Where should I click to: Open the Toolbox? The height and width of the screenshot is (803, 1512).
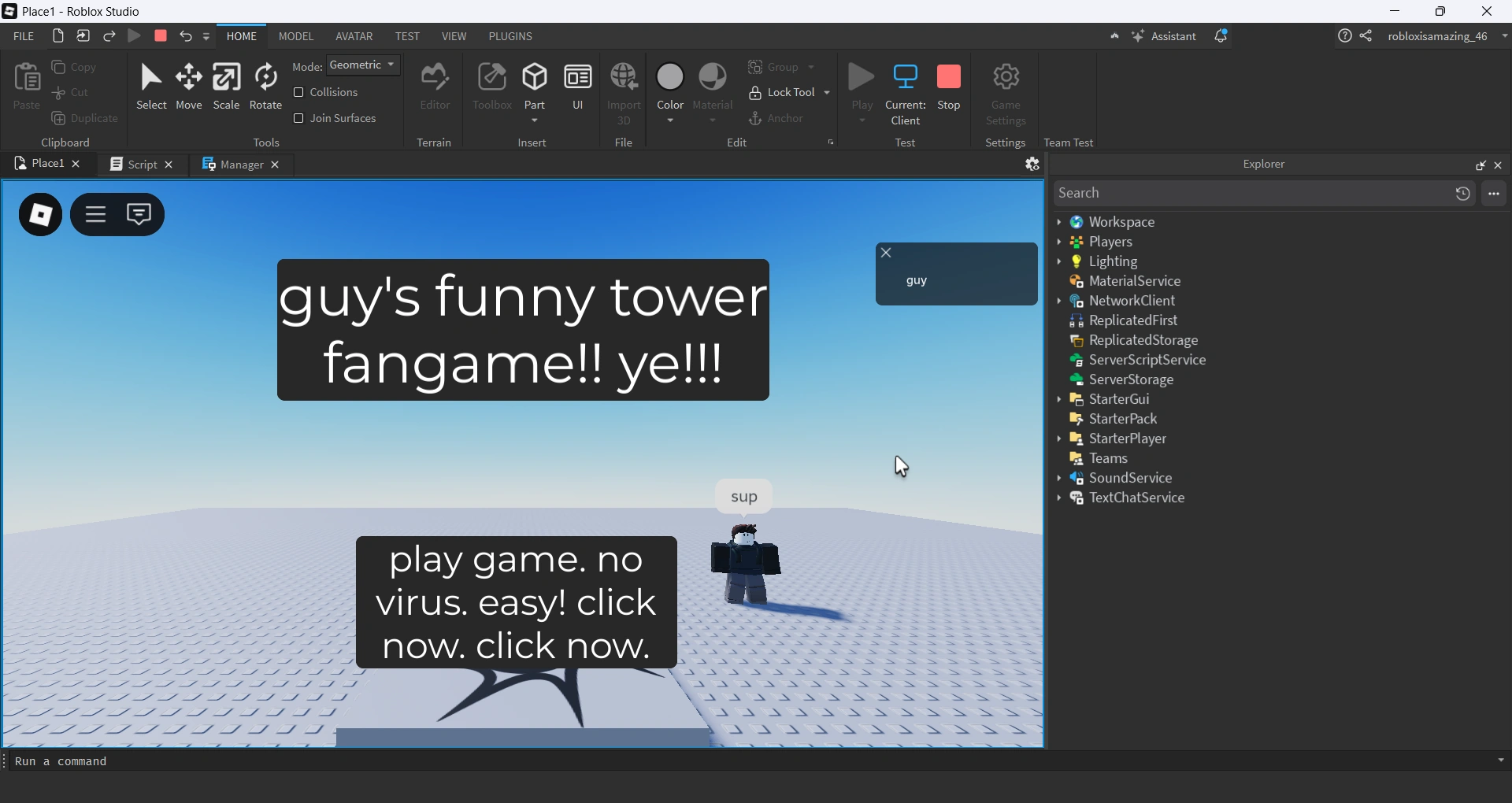(x=492, y=85)
